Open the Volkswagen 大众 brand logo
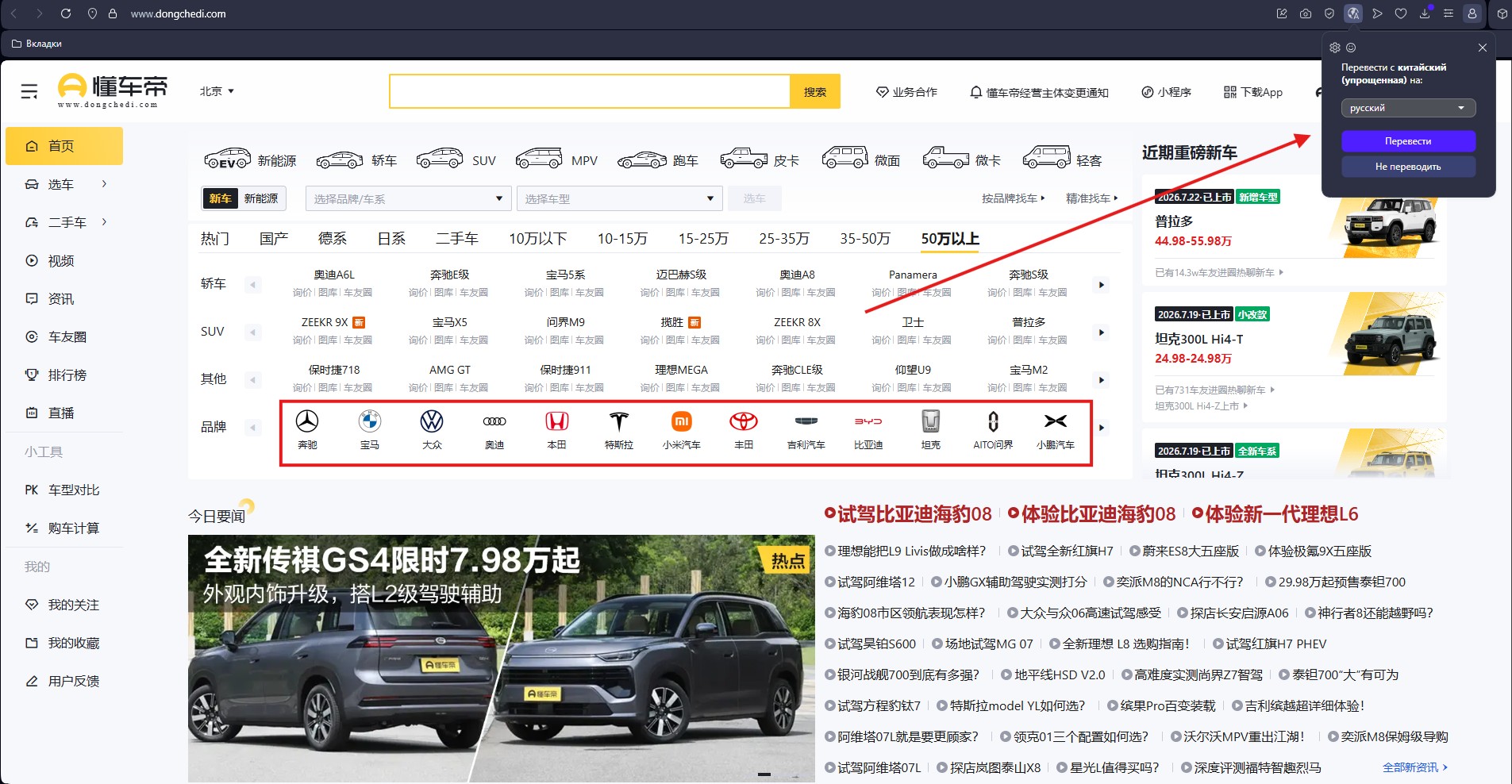Screen dimensions: 1512x784 pos(432,421)
